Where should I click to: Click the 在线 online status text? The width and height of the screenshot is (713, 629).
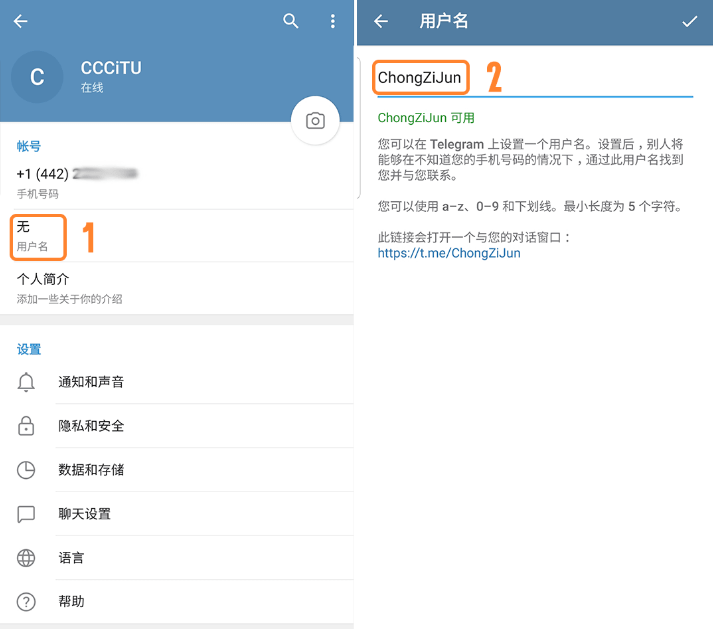(92, 87)
